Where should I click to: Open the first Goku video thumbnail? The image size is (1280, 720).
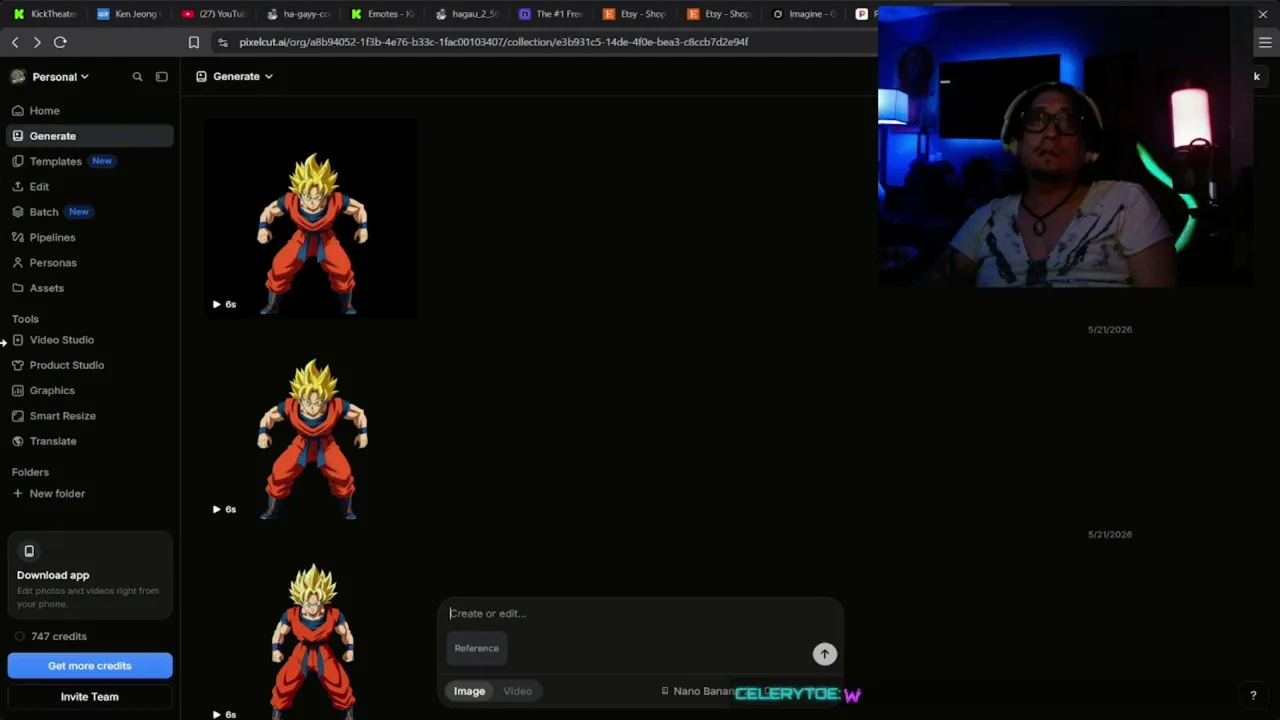click(x=312, y=219)
